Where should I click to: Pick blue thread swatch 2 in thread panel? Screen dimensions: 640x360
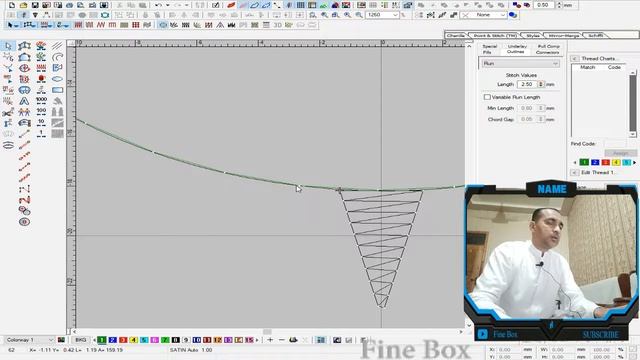(x=595, y=162)
